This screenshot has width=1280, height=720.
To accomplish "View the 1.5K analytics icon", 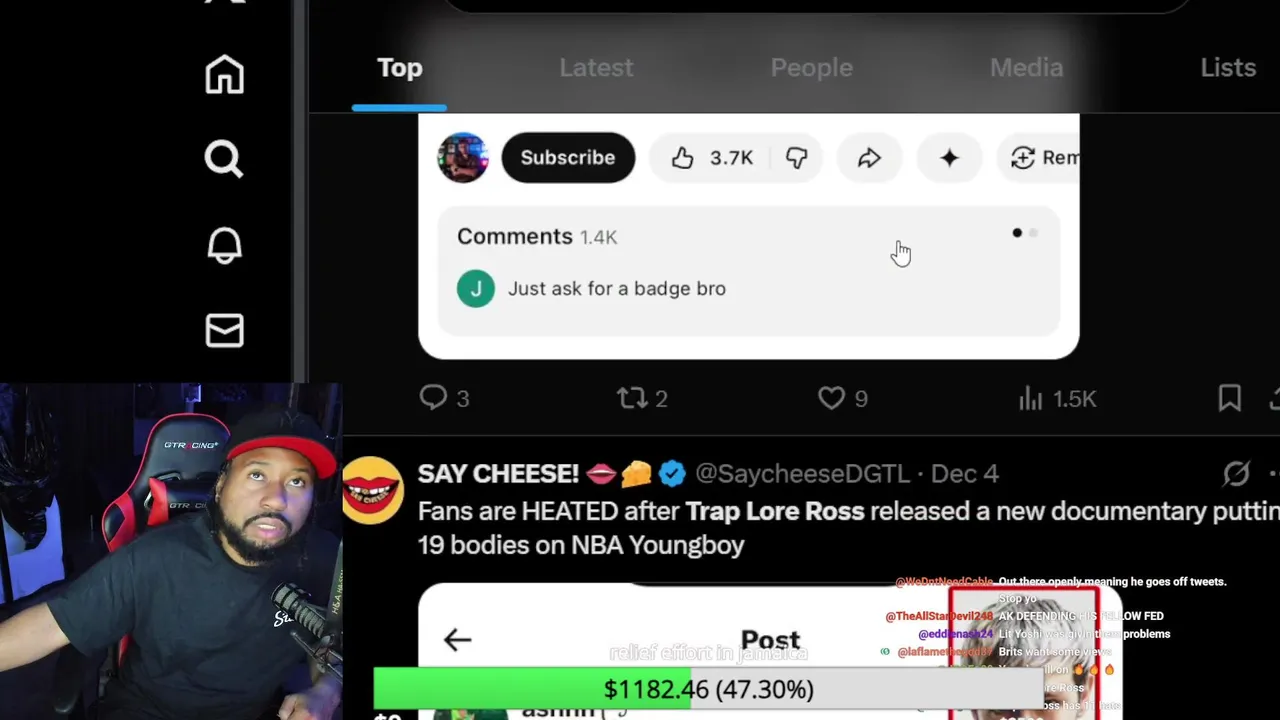I will pyautogui.click(x=1057, y=398).
